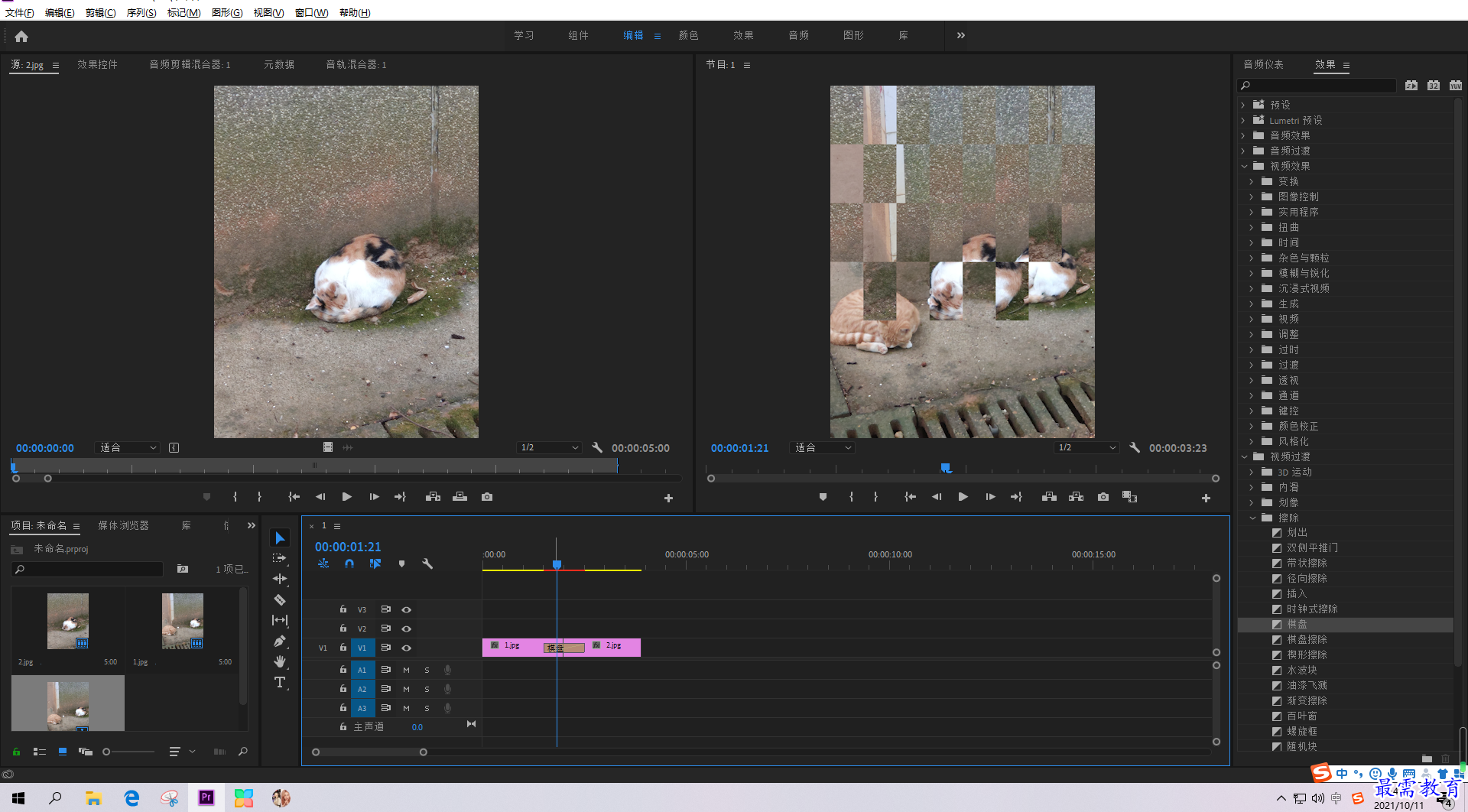
Task: Select 2.jpg clip on timeline
Action: pyautogui.click(x=612, y=647)
